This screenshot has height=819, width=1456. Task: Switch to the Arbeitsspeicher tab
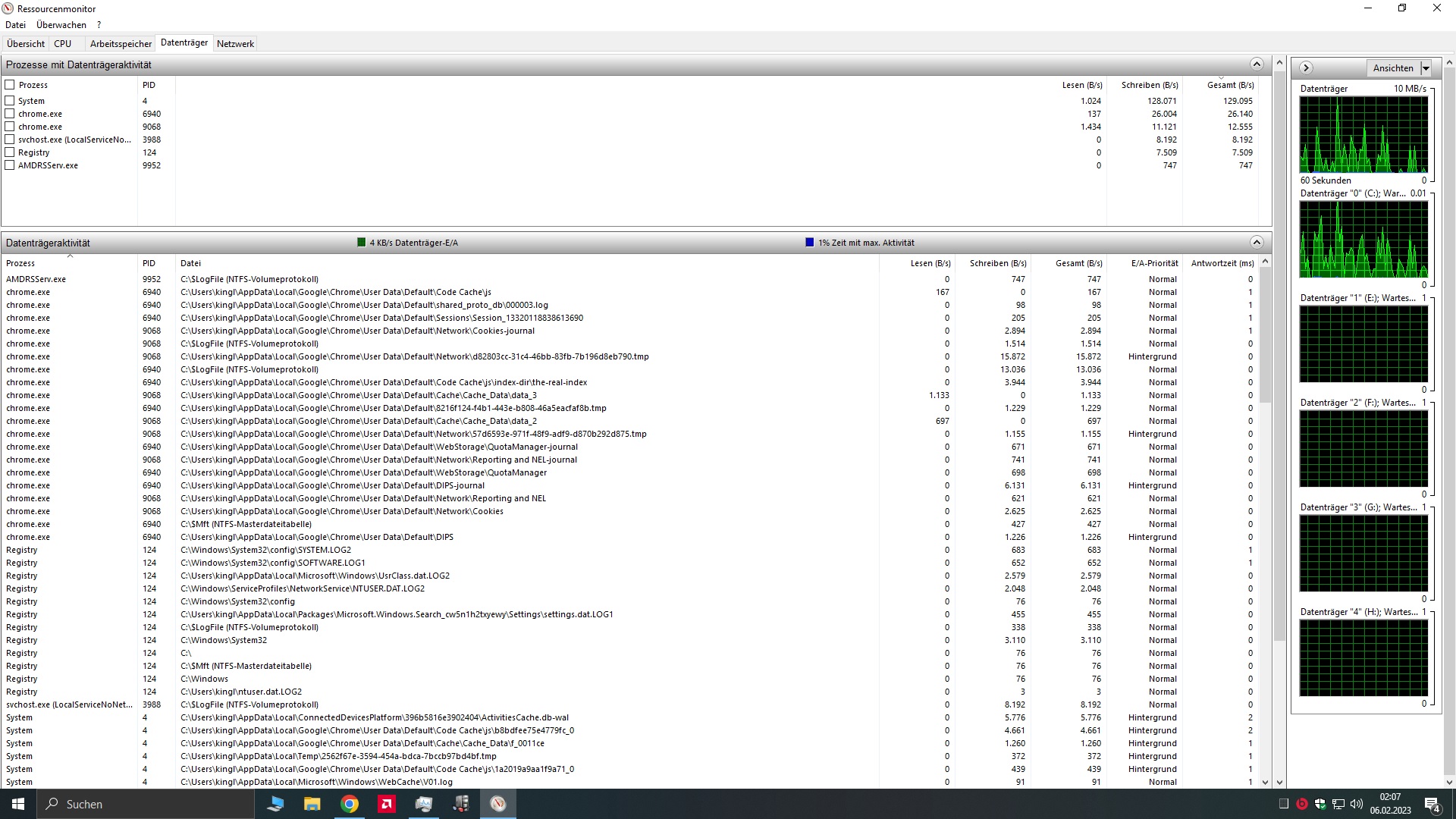(121, 44)
